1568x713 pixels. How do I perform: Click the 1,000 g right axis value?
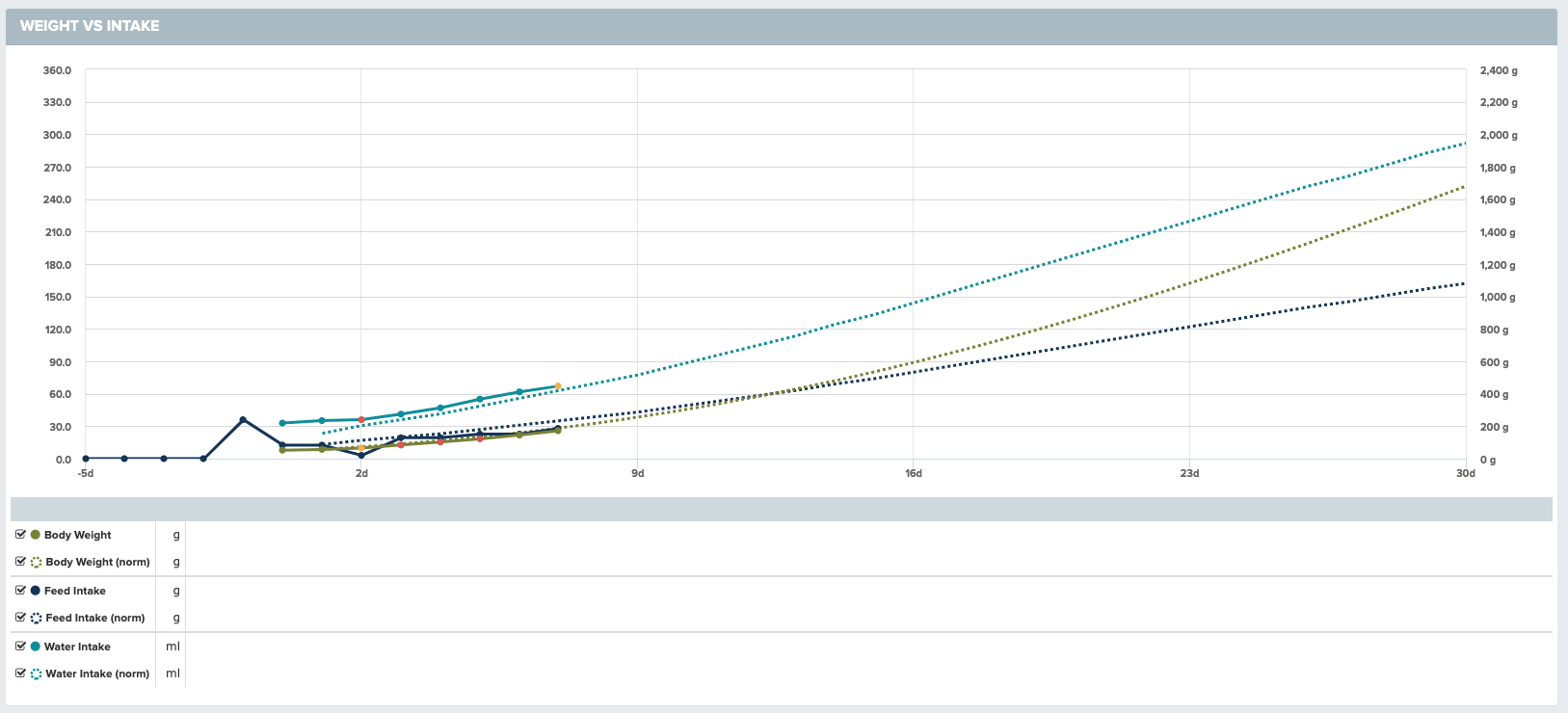(1499, 297)
